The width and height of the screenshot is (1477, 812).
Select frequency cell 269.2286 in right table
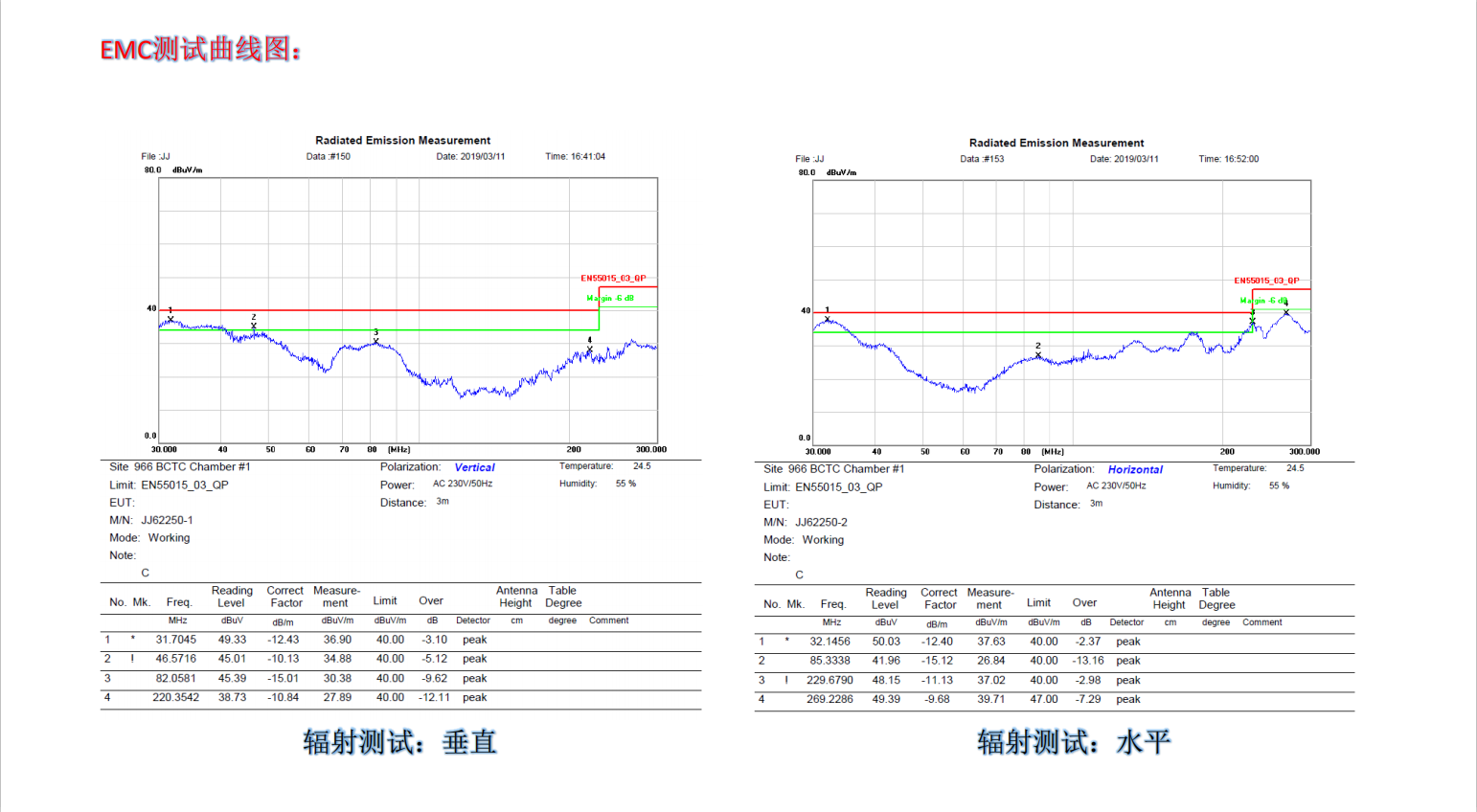coord(829,699)
